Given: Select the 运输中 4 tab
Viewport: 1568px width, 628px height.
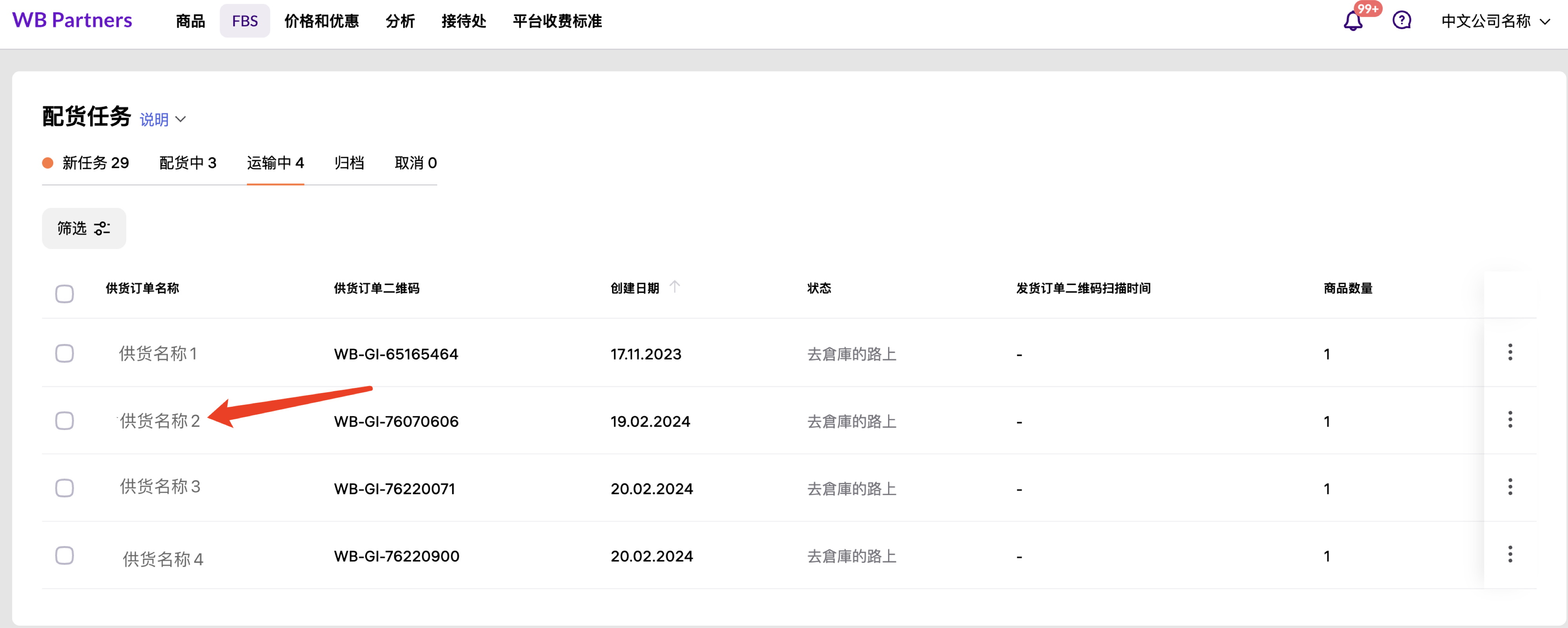Looking at the screenshot, I should pyautogui.click(x=275, y=163).
